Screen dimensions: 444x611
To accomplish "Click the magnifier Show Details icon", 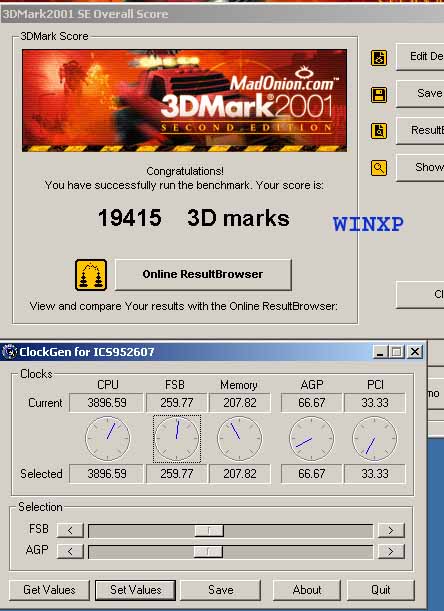I will (379, 168).
